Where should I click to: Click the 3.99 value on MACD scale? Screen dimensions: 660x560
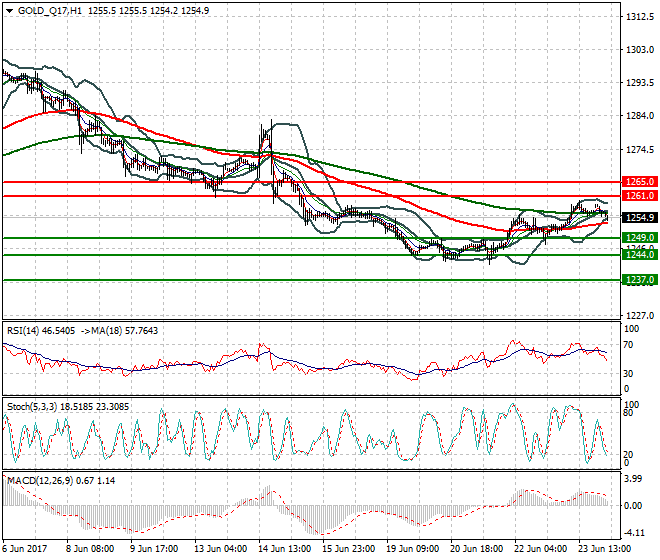click(x=633, y=479)
